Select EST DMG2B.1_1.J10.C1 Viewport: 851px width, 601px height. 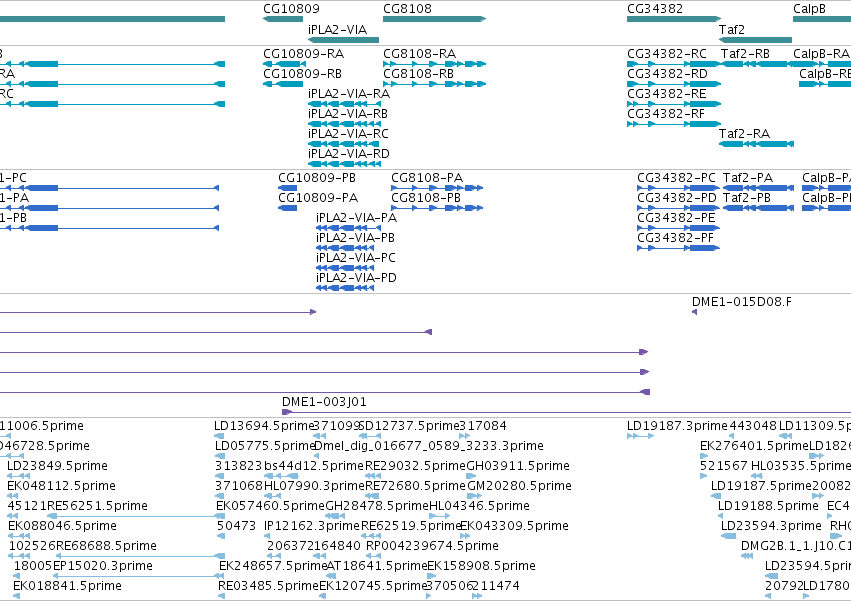796,546
